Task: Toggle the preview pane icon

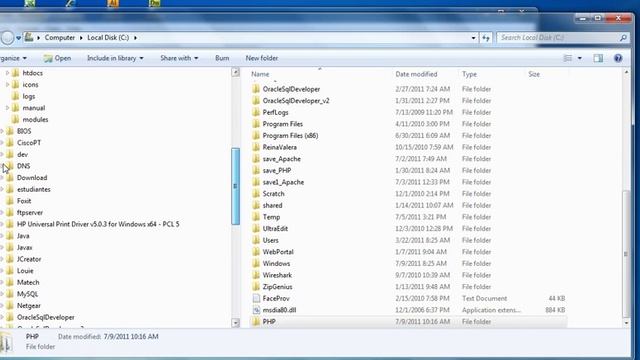Action: [598, 58]
